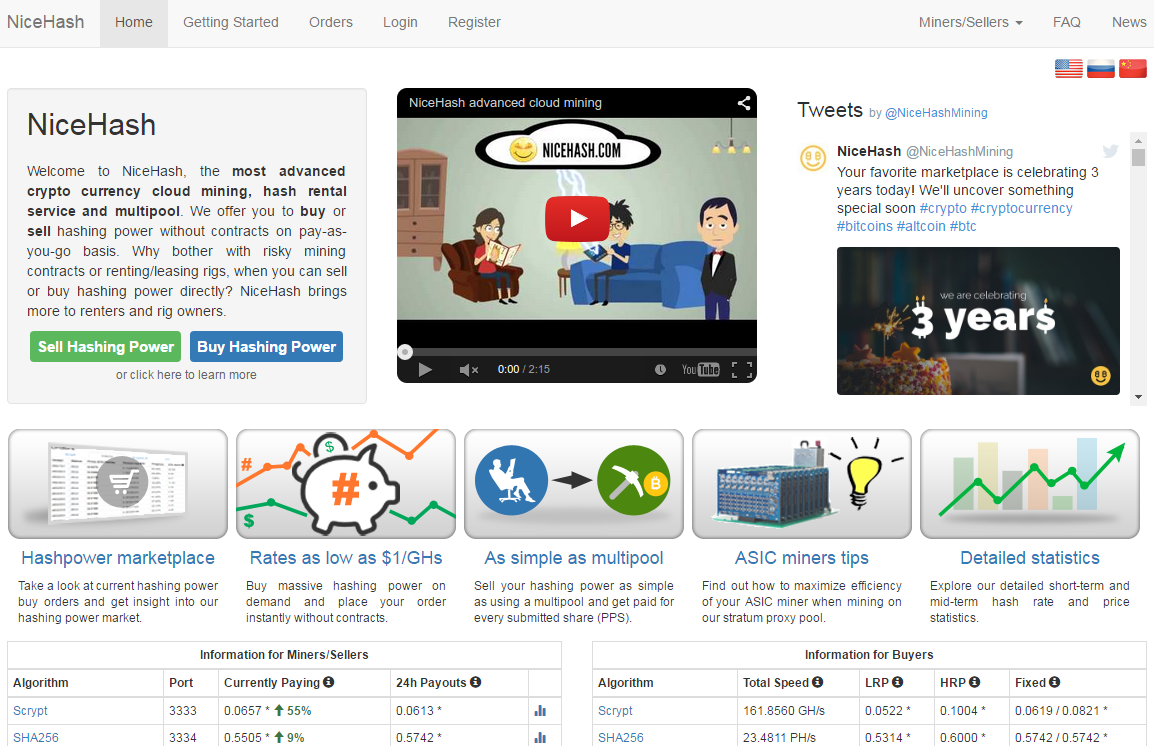Click the Buy Hashing Power button

pyautogui.click(x=266, y=347)
